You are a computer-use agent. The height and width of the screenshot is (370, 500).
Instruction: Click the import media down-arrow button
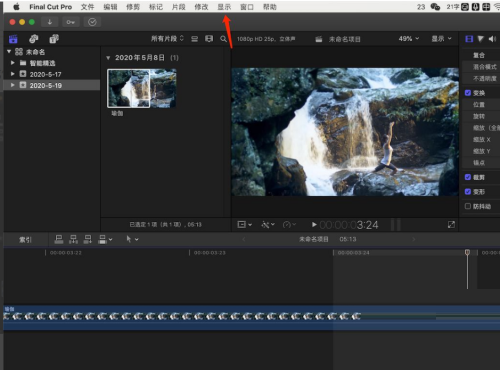(x=50, y=22)
